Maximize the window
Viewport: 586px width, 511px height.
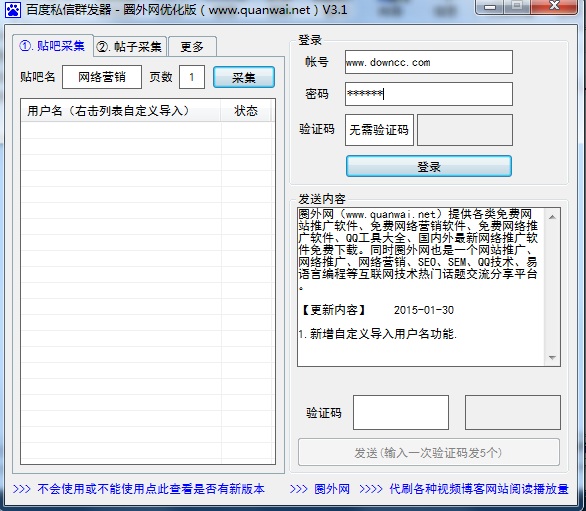(518, 7)
